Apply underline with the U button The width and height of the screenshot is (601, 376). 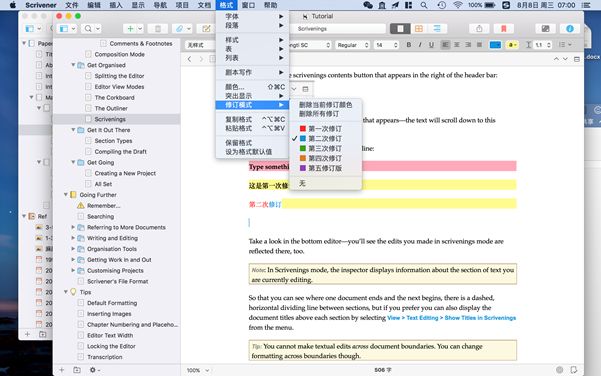point(431,45)
